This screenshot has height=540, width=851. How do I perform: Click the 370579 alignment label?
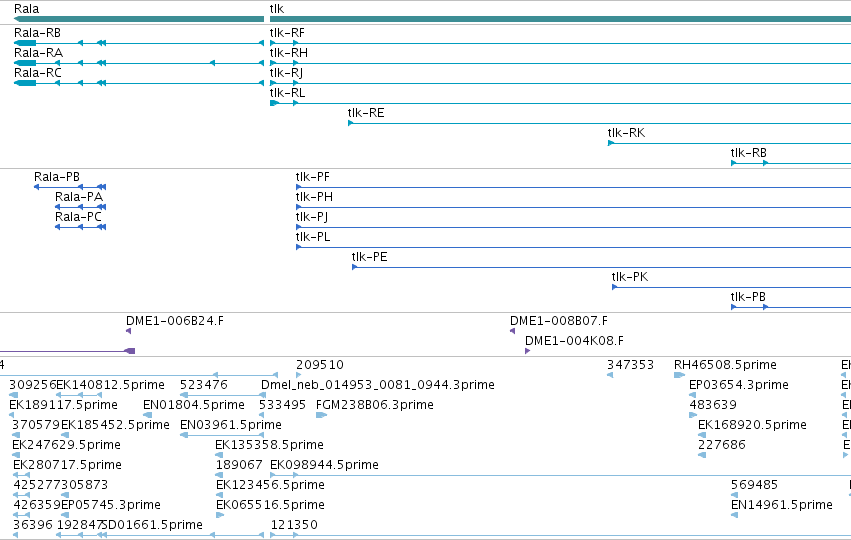click(x=36, y=426)
